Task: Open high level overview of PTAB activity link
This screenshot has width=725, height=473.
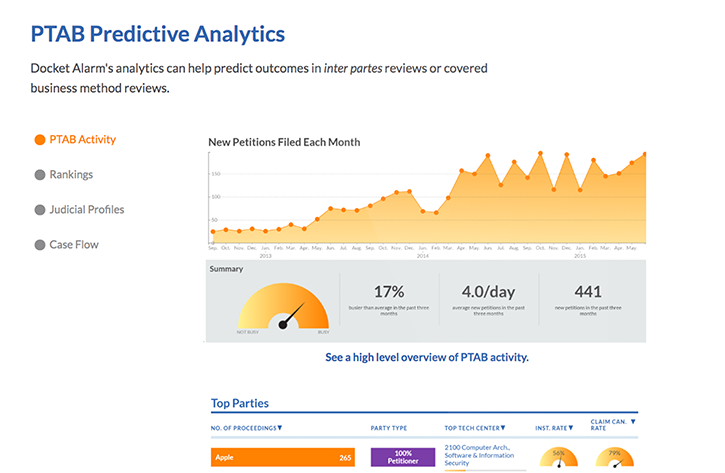Action: point(427,357)
